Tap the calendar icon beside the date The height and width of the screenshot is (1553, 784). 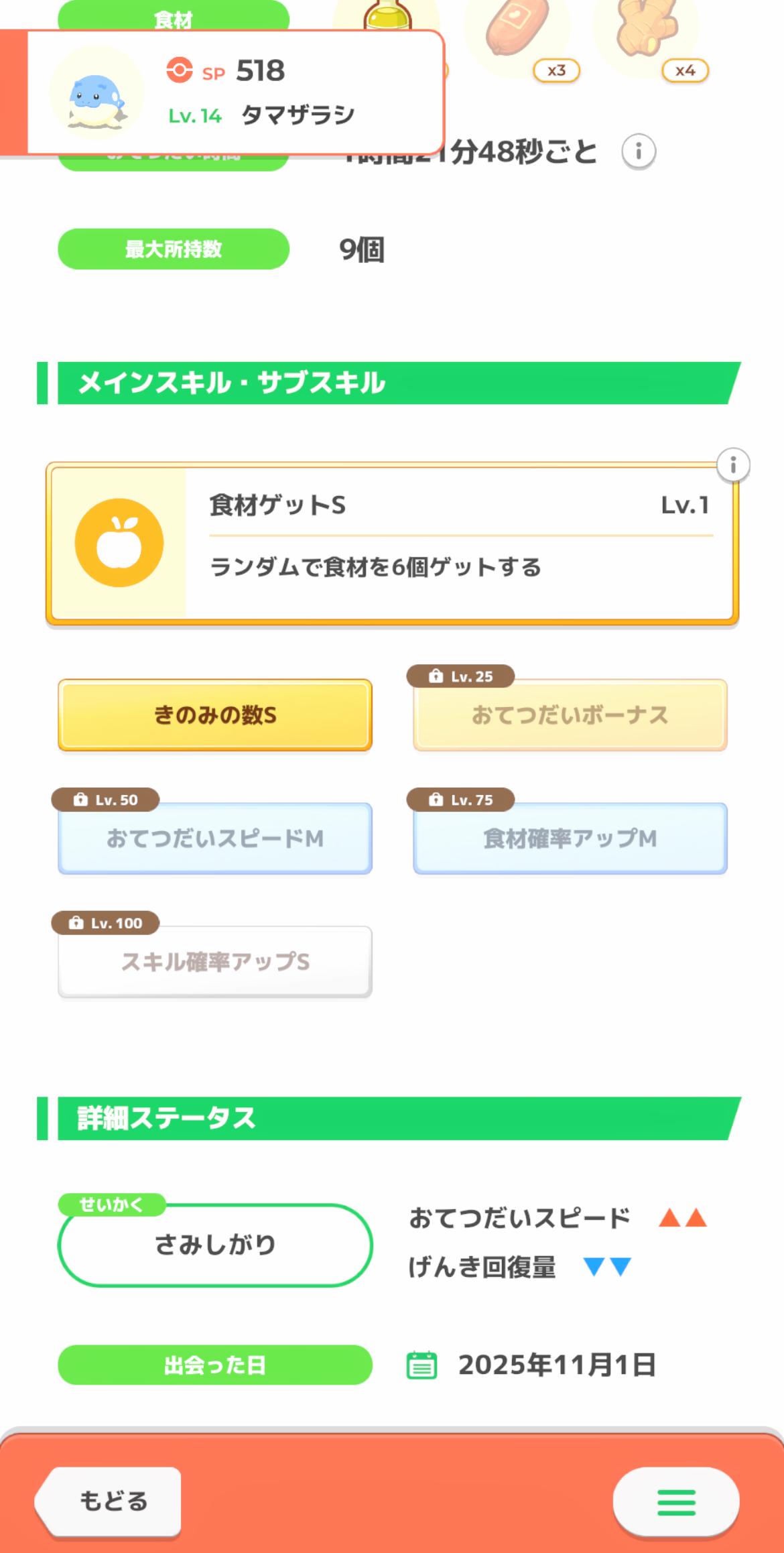coord(421,1365)
